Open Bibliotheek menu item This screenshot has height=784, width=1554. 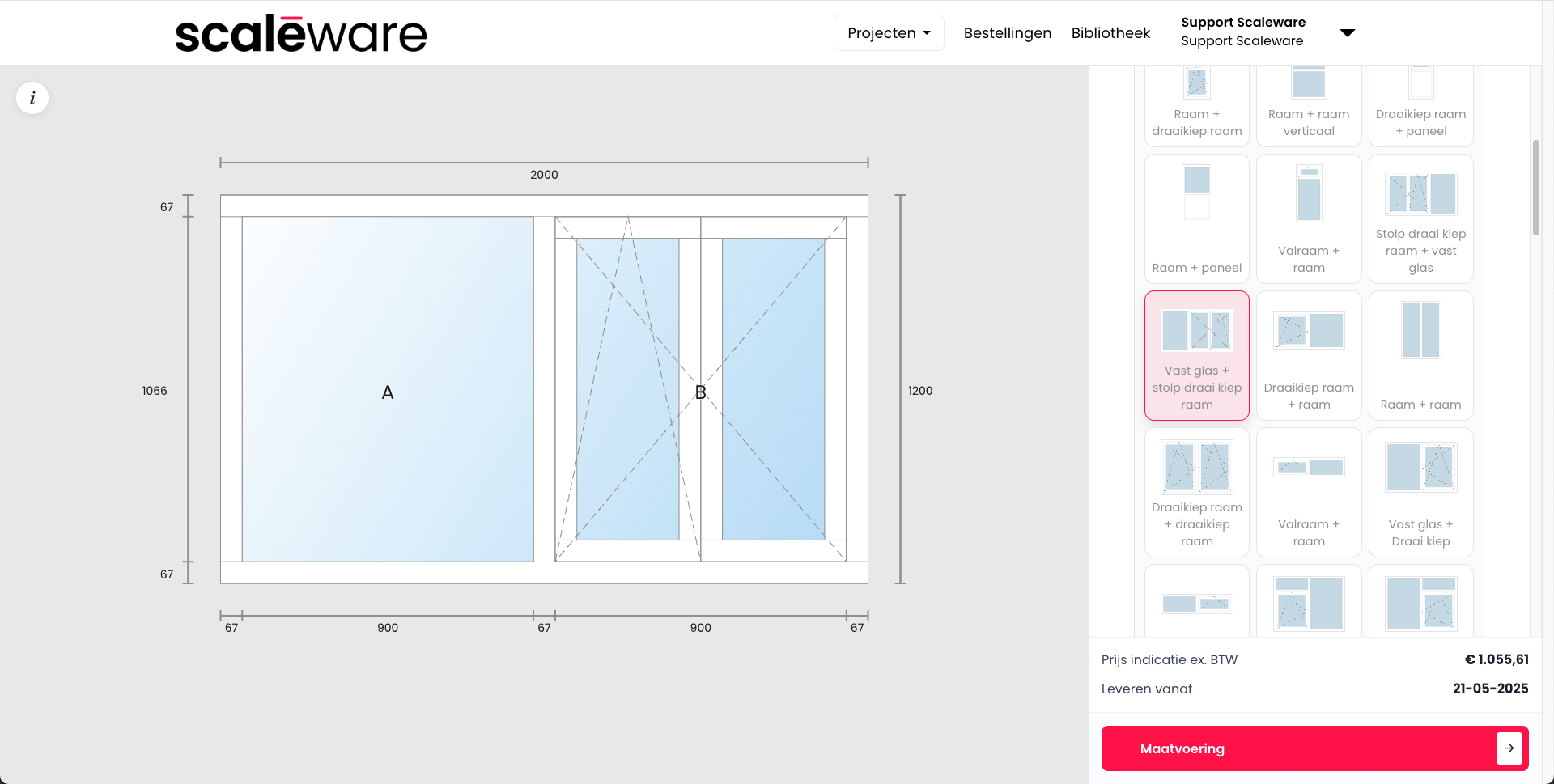pos(1110,33)
